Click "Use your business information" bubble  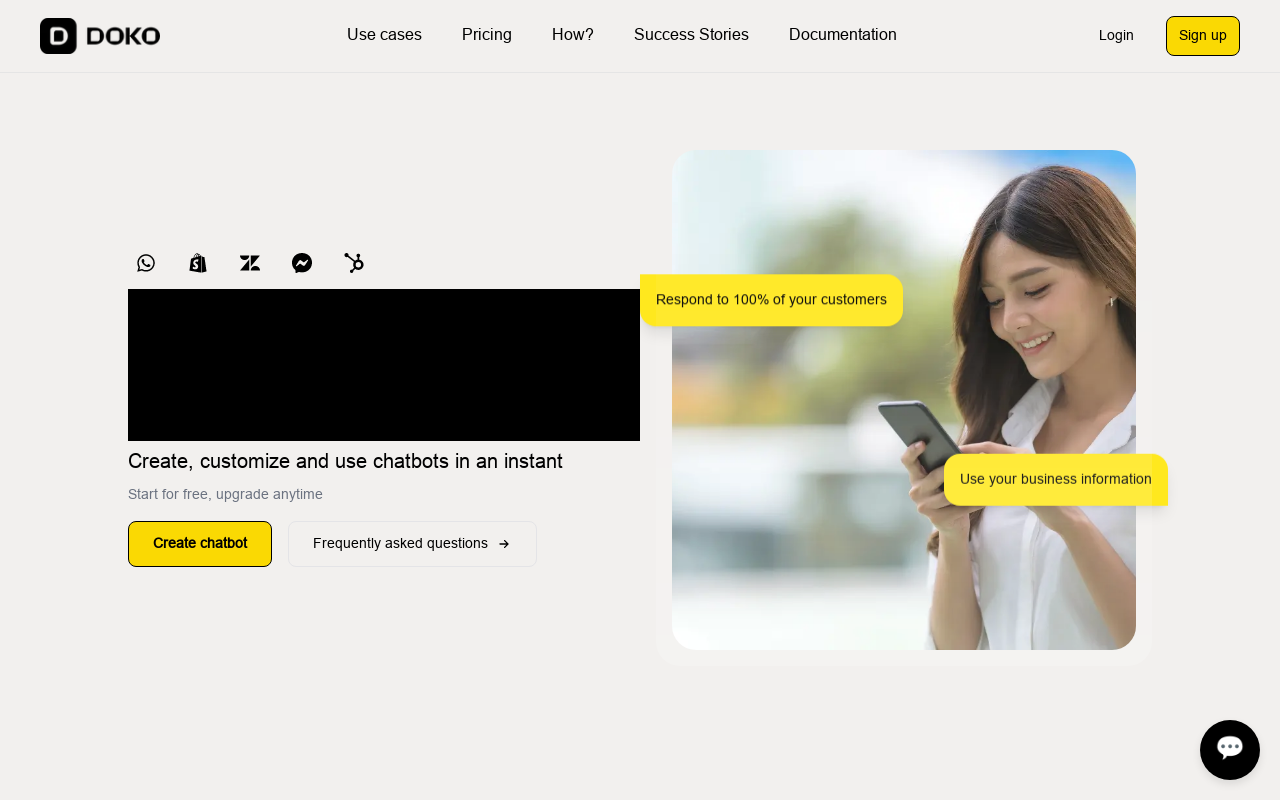(x=1056, y=480)
